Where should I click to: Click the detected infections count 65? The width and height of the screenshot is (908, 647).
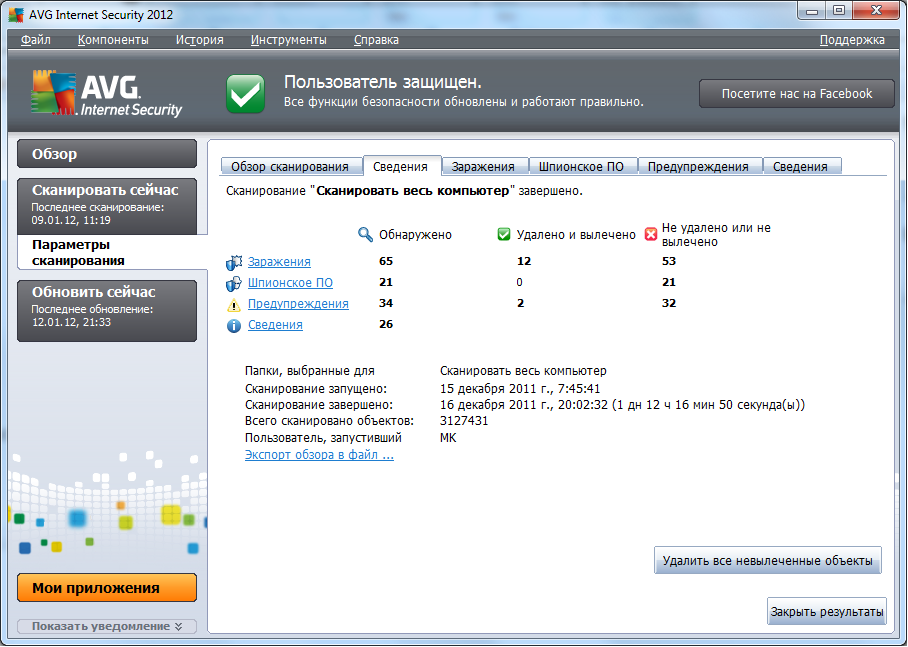386,261
